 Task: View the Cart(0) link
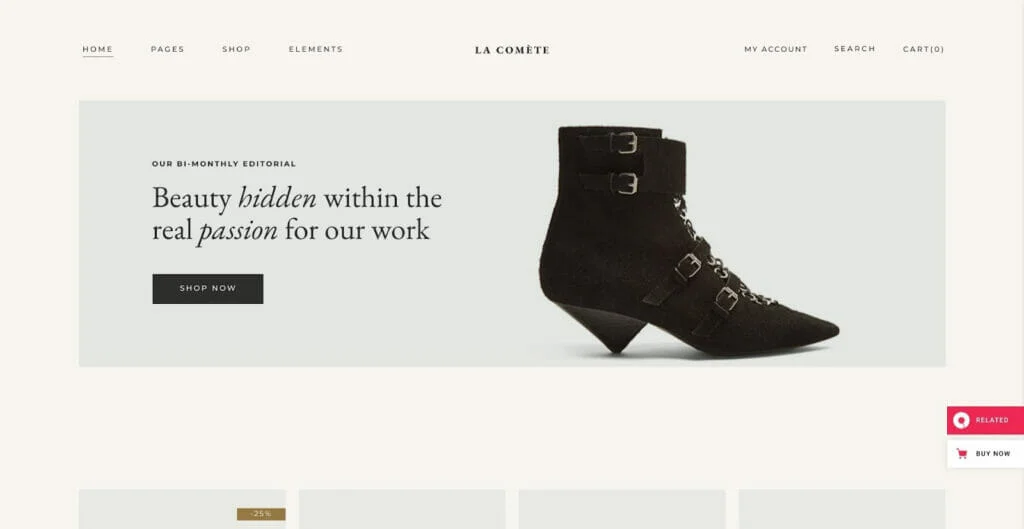[923, 49]
